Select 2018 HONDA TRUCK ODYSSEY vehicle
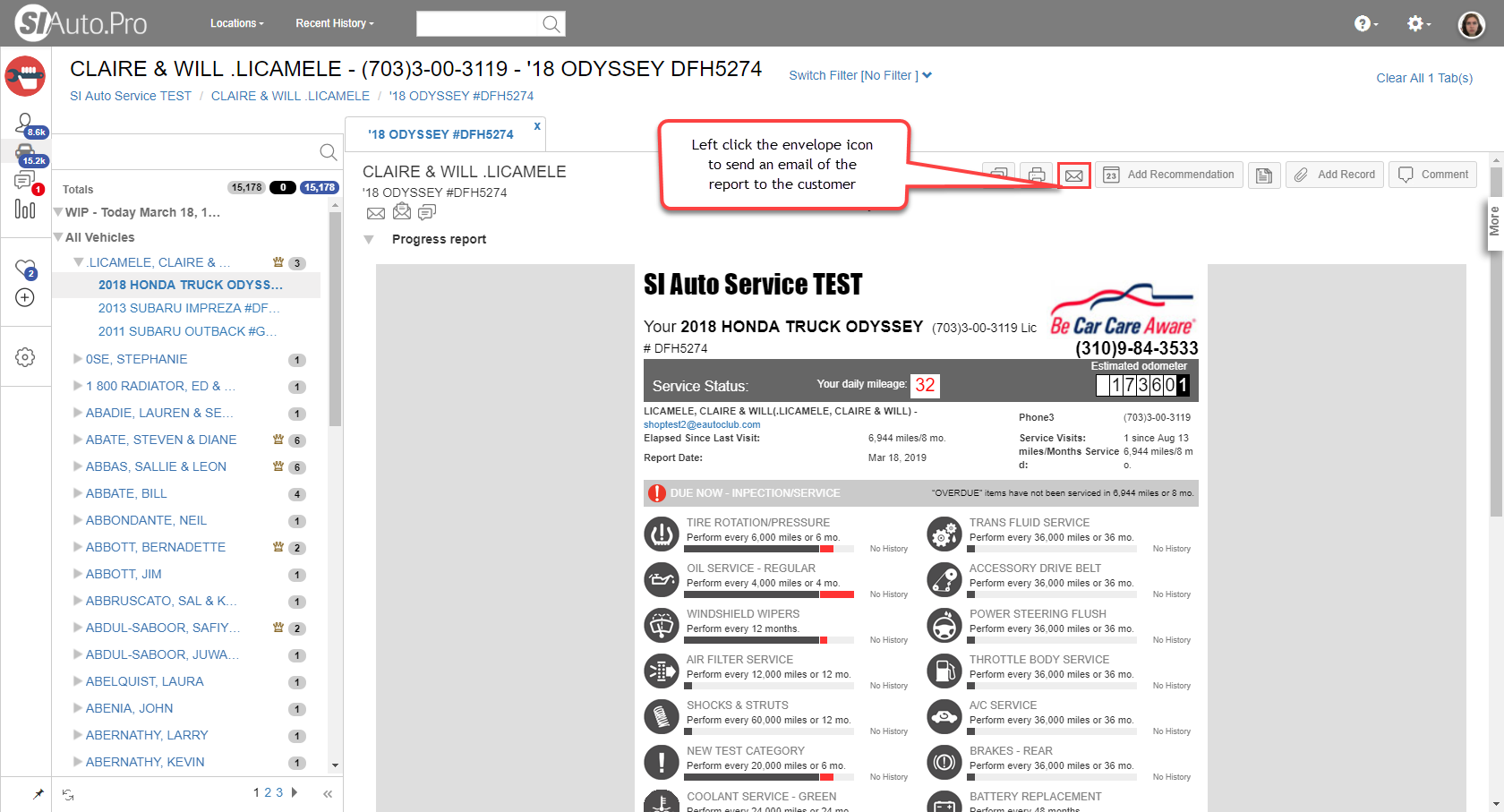This screenshot has width=1504, height=812. point(191,285)
